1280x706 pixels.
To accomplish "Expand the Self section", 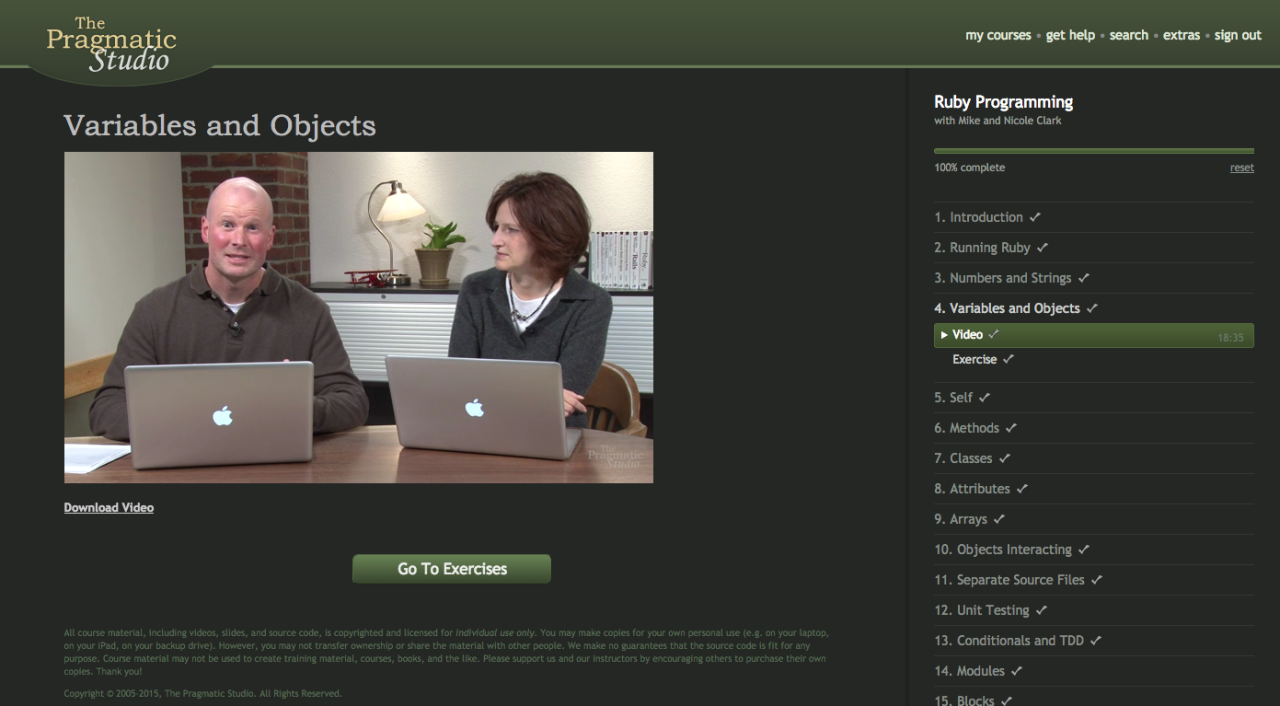I will coord(953,398).
